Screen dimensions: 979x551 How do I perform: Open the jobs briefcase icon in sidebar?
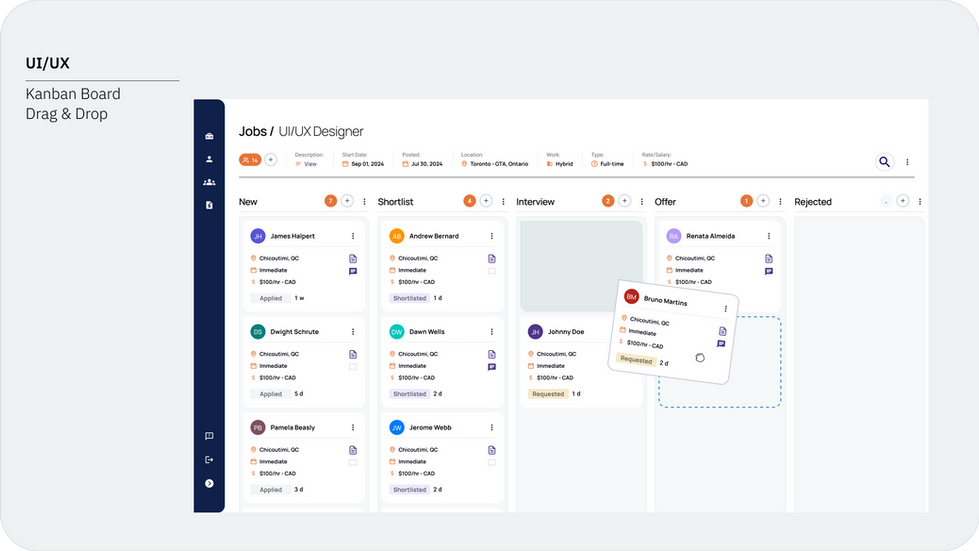209,136
